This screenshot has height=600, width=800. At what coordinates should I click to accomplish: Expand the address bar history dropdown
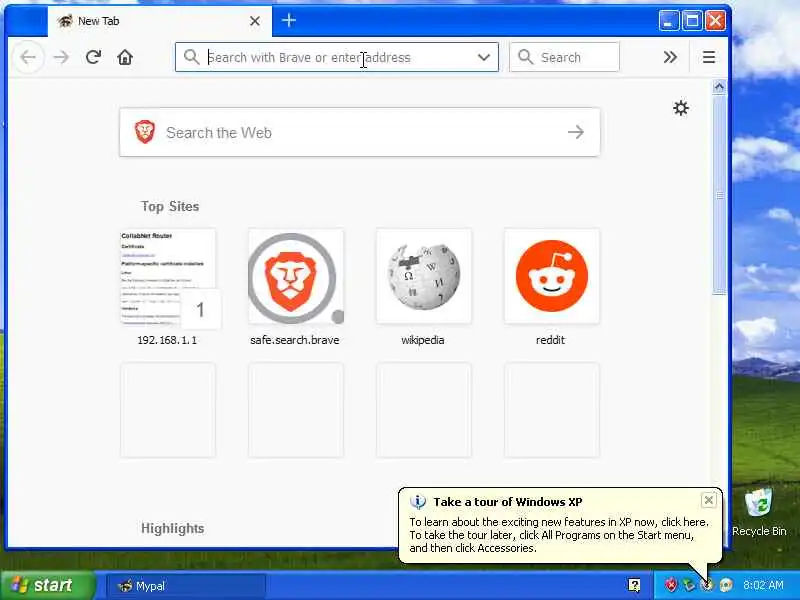point(484,57)
